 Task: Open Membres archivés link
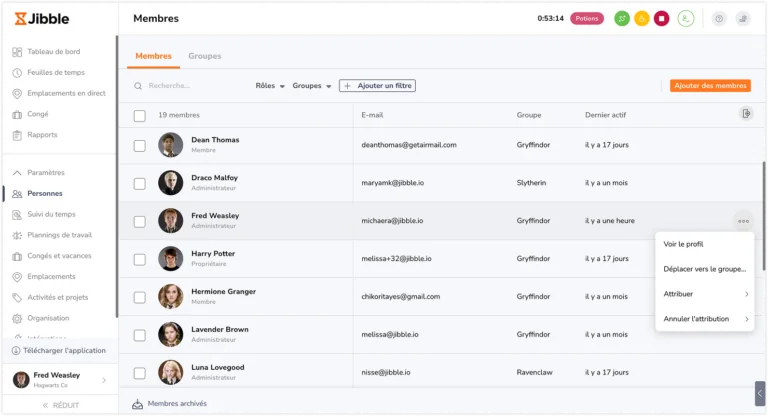177,404
